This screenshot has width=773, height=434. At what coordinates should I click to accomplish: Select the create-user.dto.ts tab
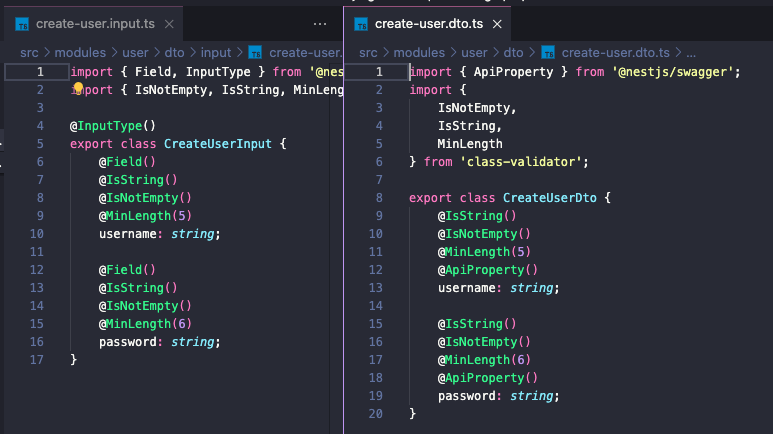pos(427,24)
